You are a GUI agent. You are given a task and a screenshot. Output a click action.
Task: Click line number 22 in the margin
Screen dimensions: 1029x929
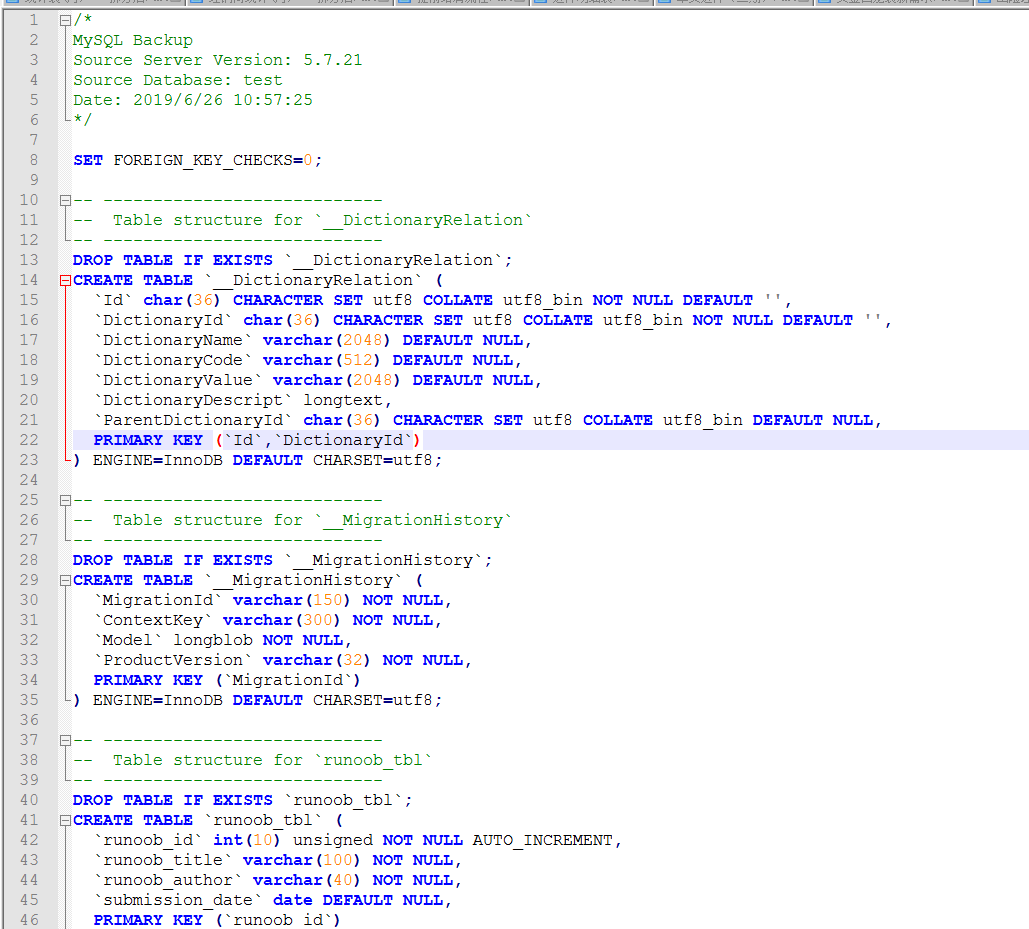coord(29,440)
